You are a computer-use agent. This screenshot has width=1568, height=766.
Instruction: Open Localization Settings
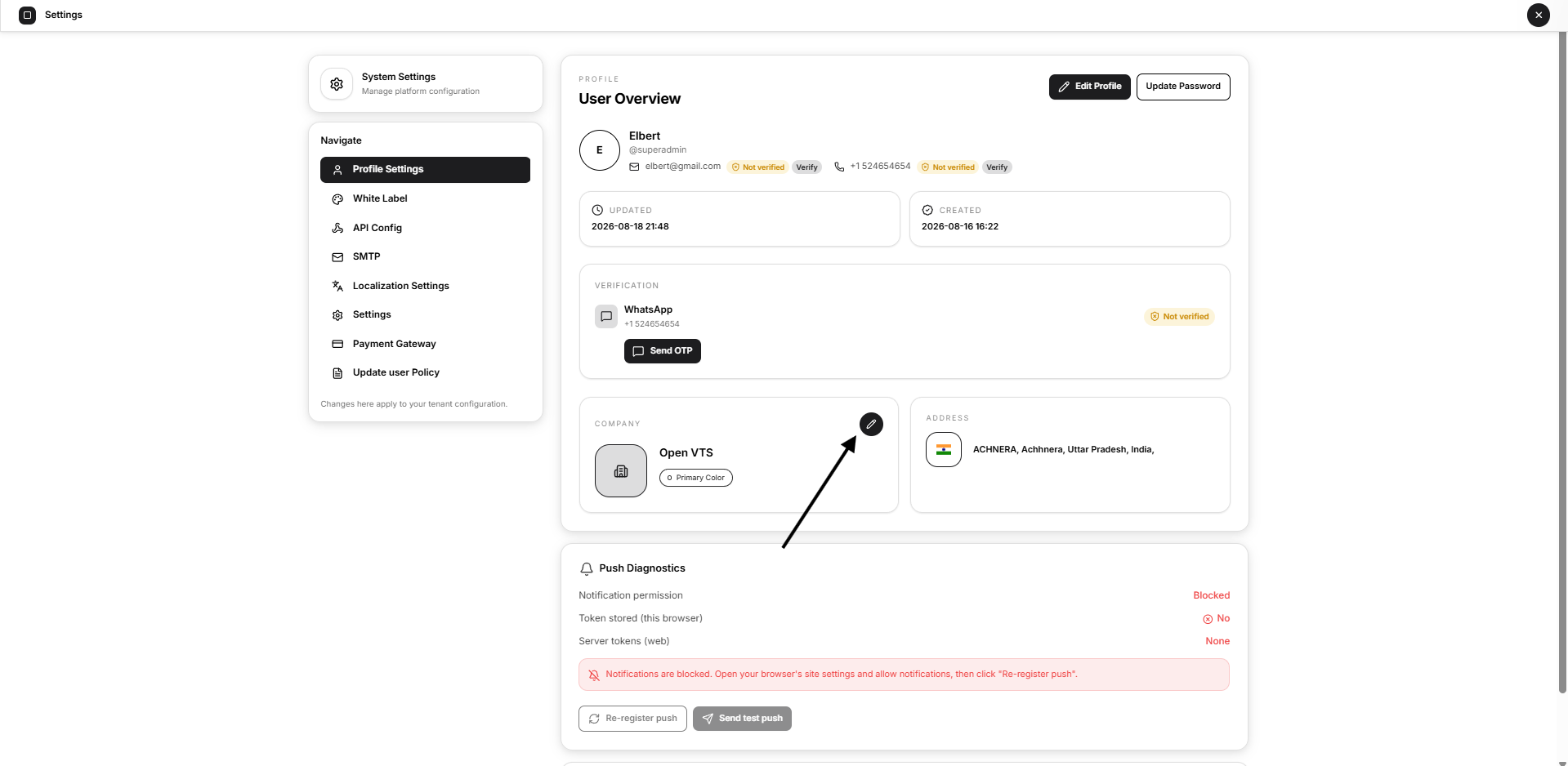tap(425, 286)
